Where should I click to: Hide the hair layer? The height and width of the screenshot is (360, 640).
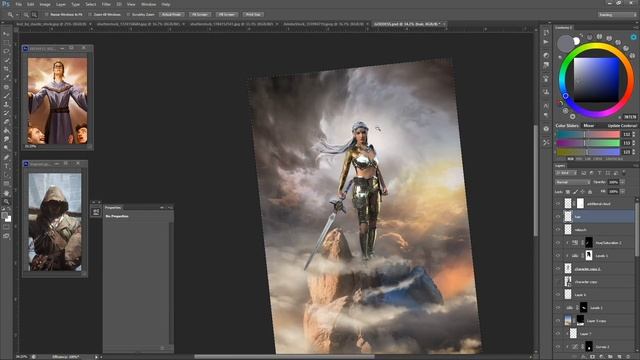point(558,216)
